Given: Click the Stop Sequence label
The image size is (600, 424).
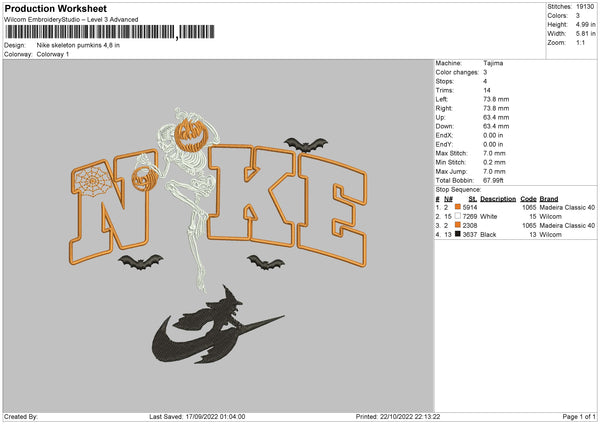Looking at the screenshot, I should tap(458, 189).
